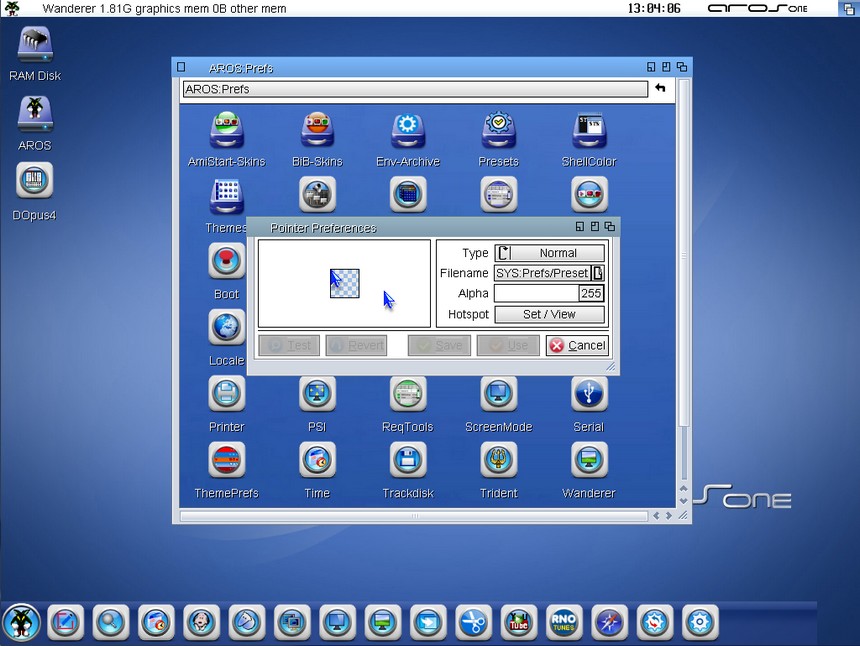This screenshot has height=646, width=860.
Task: Open the Presets drawer icon
Action: tap(498, 130)
